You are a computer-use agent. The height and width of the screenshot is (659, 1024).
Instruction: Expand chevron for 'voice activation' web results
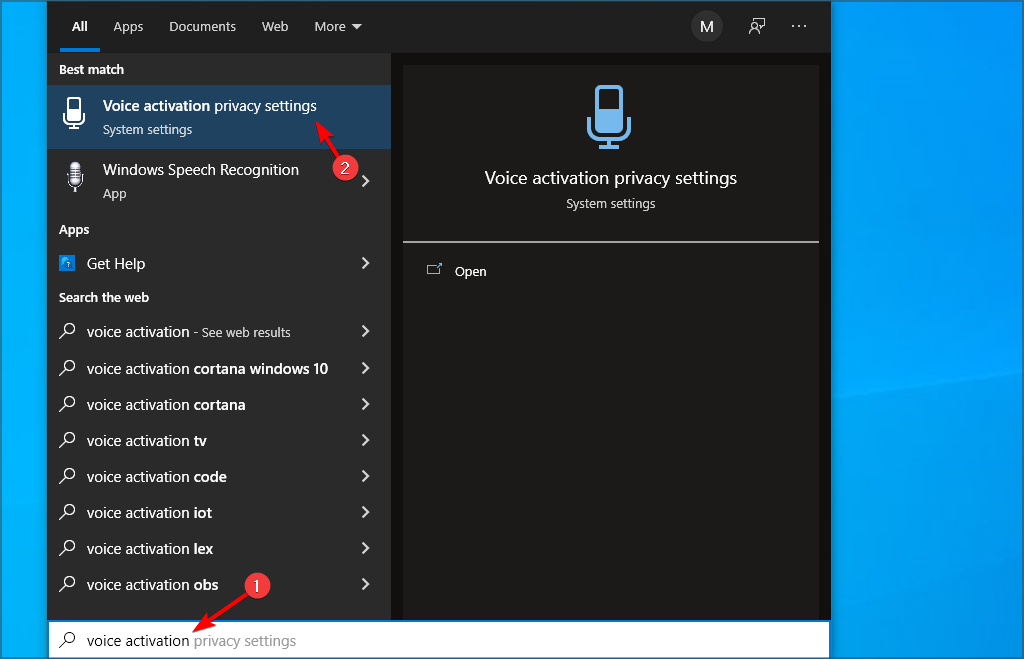tap(366, 332)
